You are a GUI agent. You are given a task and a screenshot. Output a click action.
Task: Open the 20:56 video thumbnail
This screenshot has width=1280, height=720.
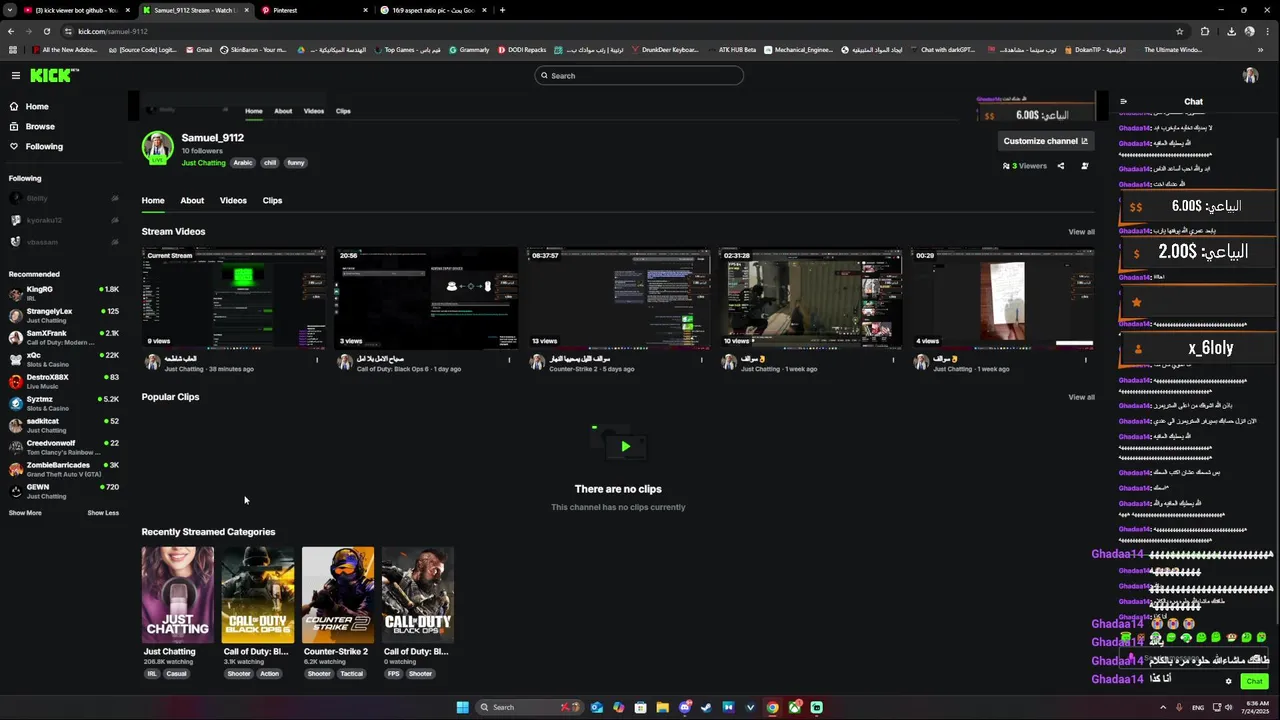point(426,299)
